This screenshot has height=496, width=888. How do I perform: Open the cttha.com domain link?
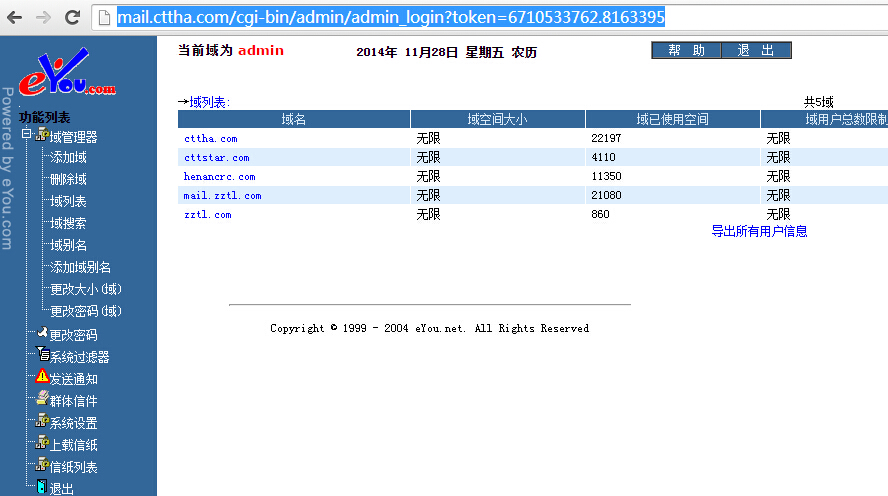[x=211, y=139]
